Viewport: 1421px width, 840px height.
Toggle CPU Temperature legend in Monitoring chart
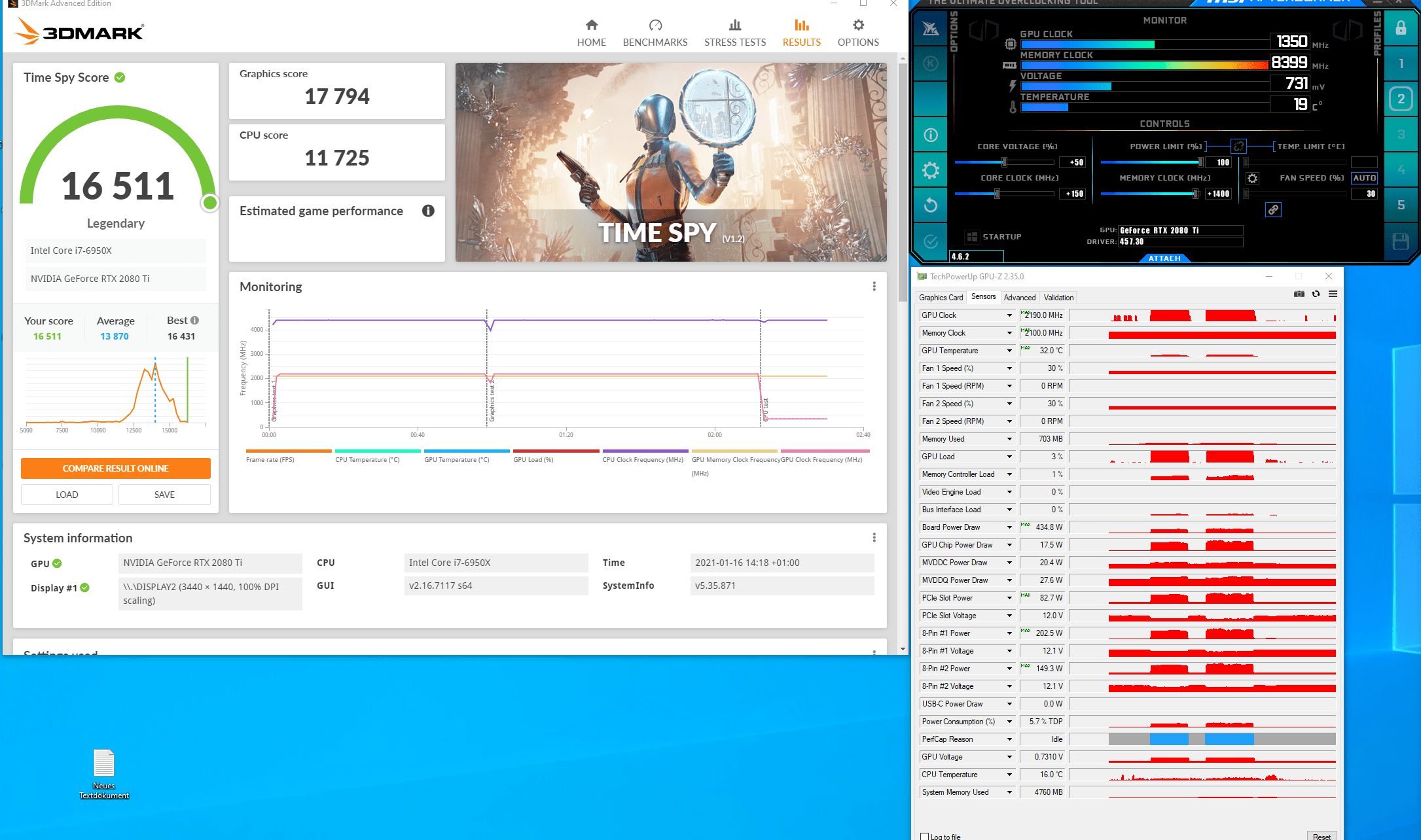coord(378,456)
